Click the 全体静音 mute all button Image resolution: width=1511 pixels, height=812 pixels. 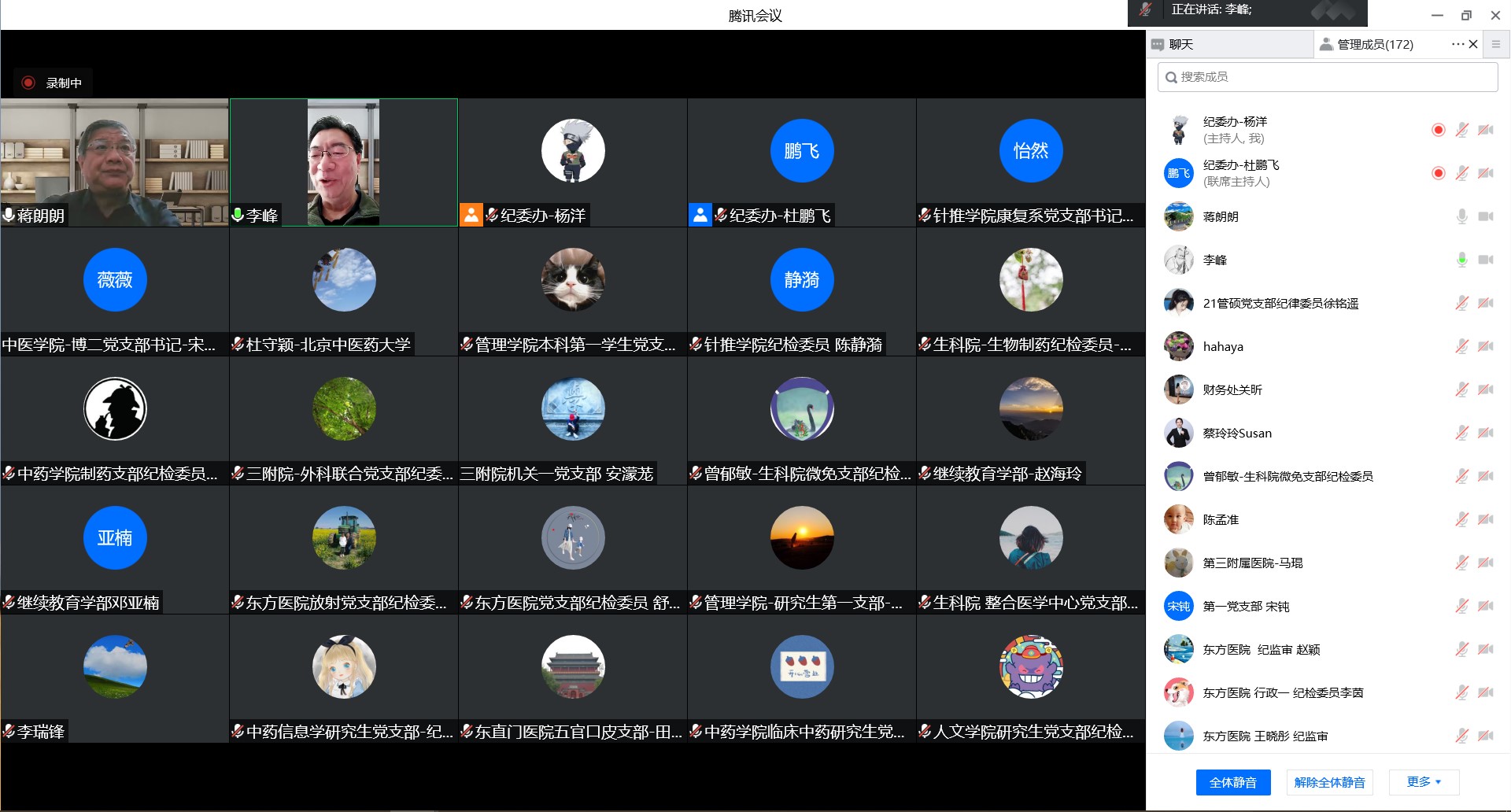click(1232, 782)
